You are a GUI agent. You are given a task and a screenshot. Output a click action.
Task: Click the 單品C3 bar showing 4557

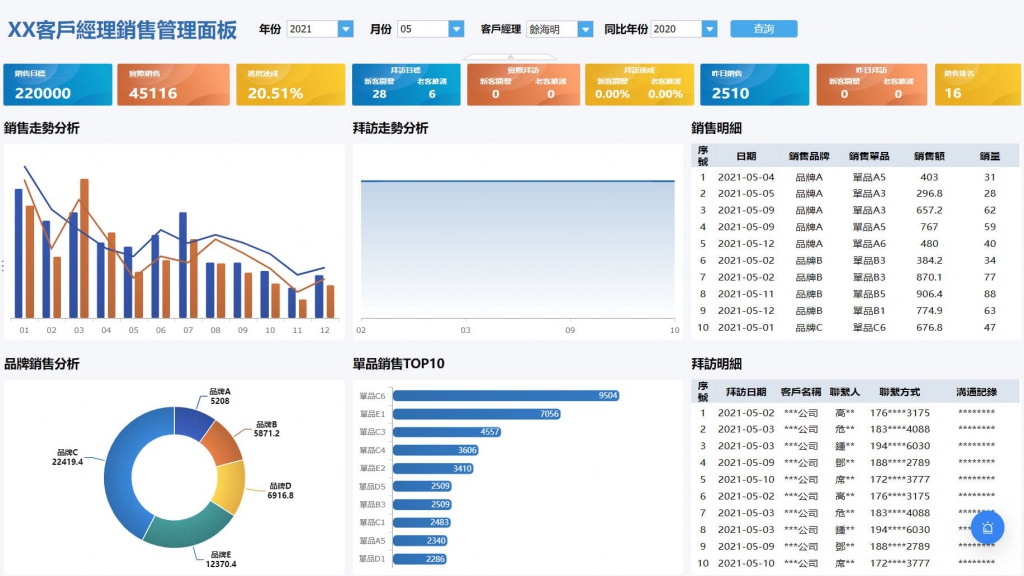coord(447,432)
